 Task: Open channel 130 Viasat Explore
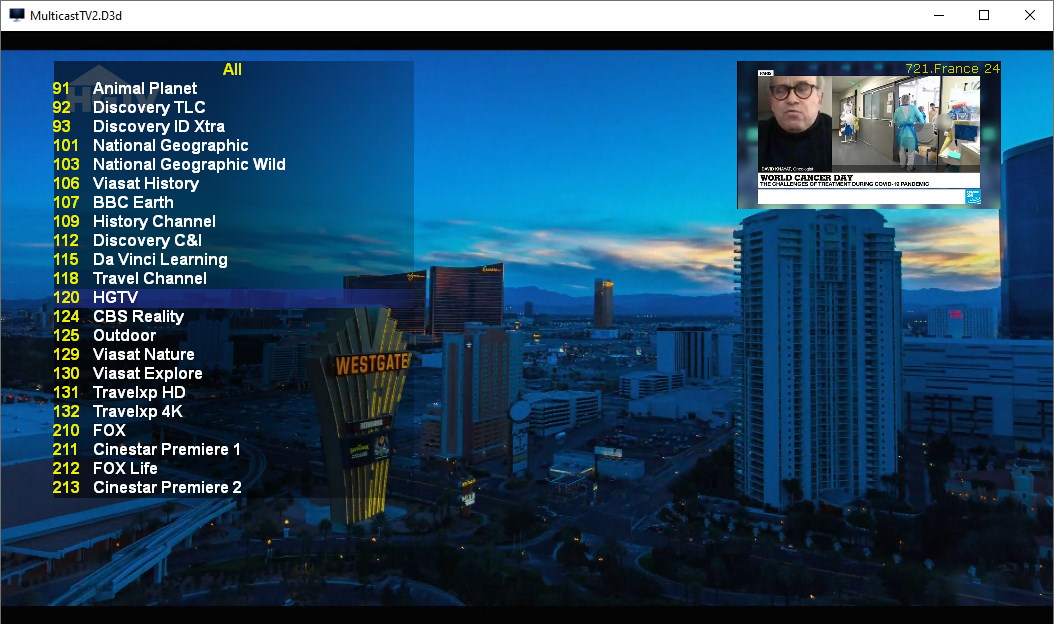tap(233, 373)
